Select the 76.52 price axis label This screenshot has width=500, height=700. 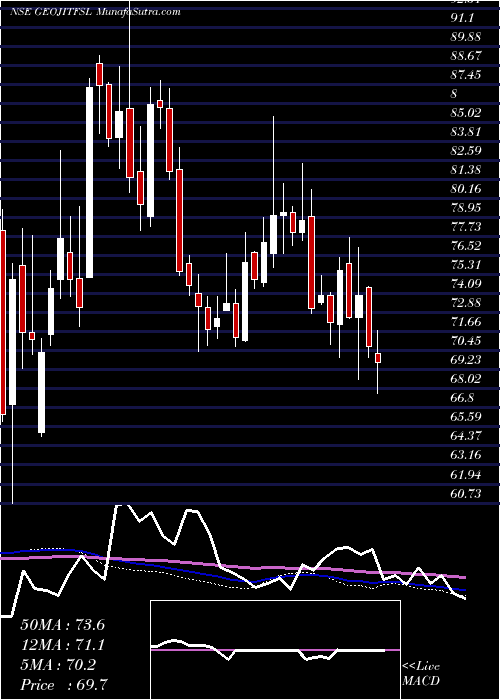tap(466, 246)
